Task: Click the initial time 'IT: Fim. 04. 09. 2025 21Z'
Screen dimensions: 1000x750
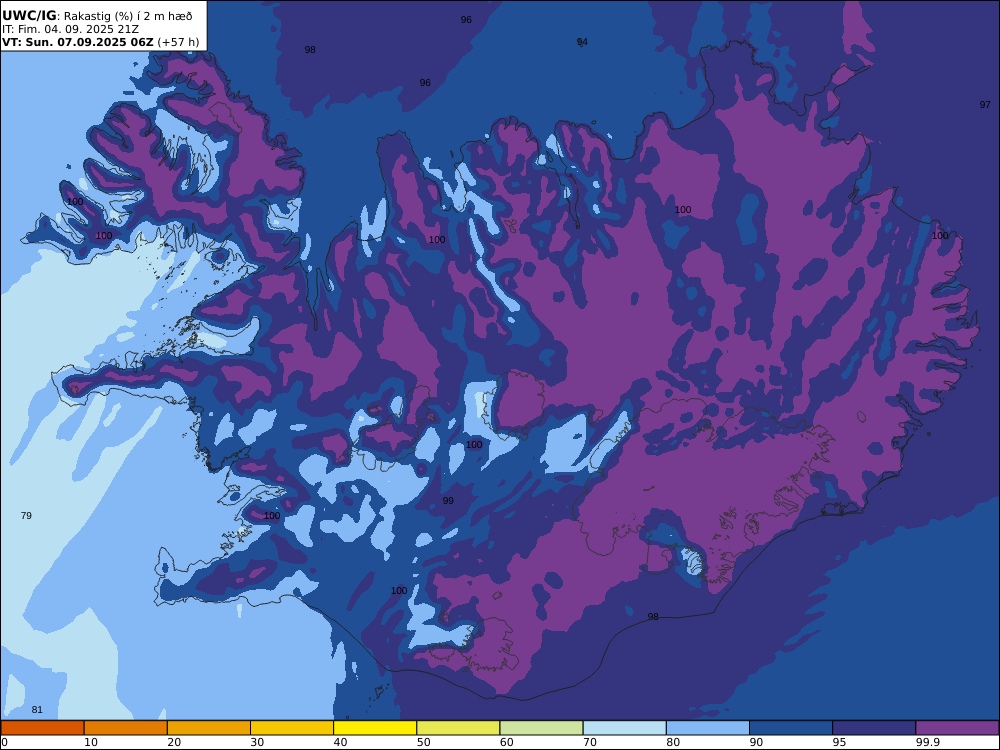Action: pyautogui.click(x=70, y=29)
